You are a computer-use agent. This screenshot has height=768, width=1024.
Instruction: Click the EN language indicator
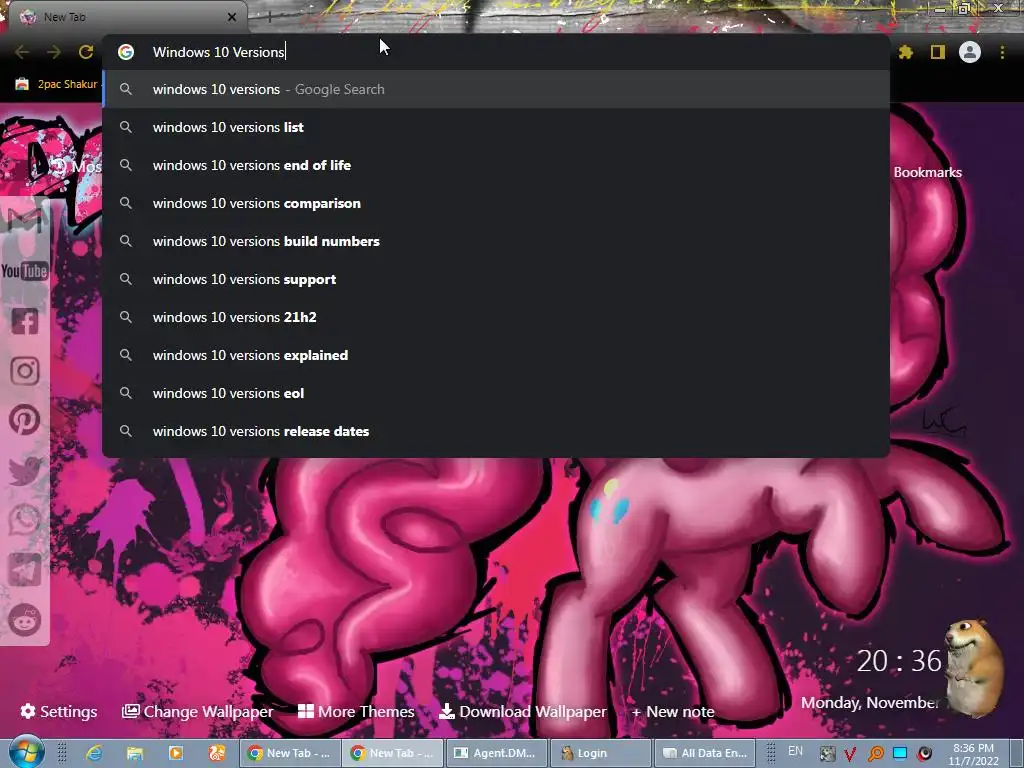[x=795, y=751]
